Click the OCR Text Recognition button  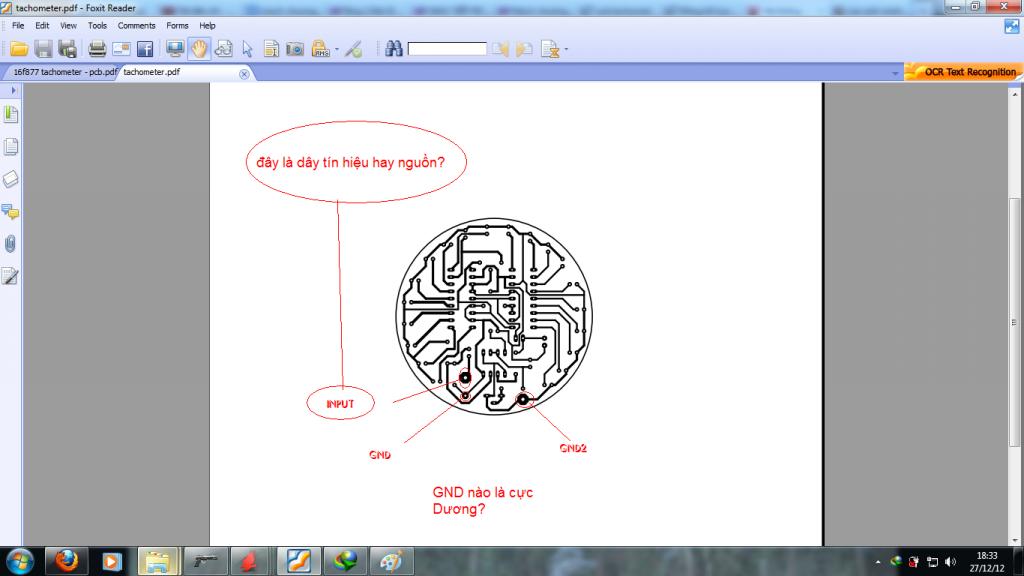pyautogui.click(x=963, y=72)
